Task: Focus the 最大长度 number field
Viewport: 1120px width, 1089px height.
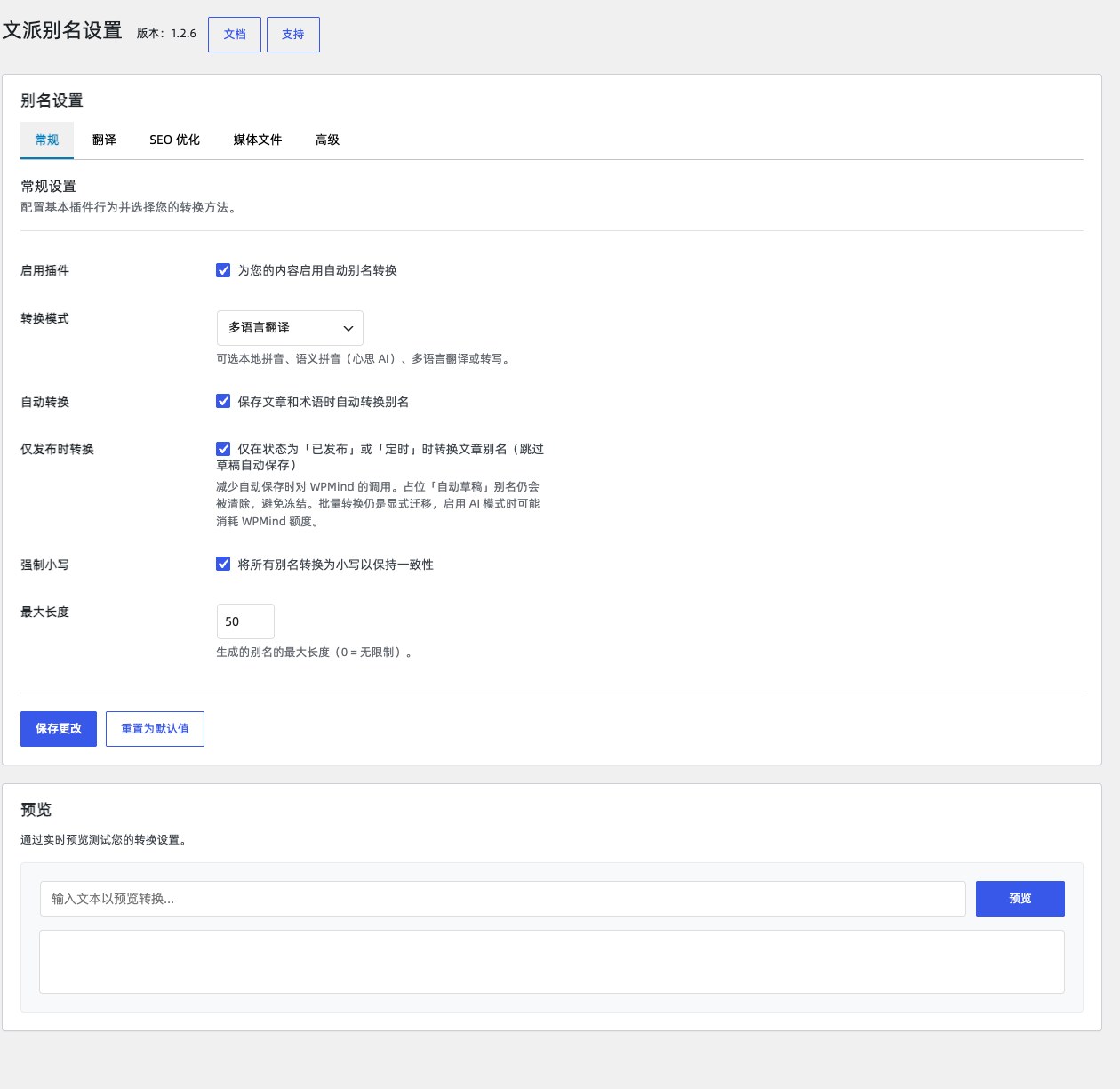Action: pyautogui.click(x=245, y=621)
